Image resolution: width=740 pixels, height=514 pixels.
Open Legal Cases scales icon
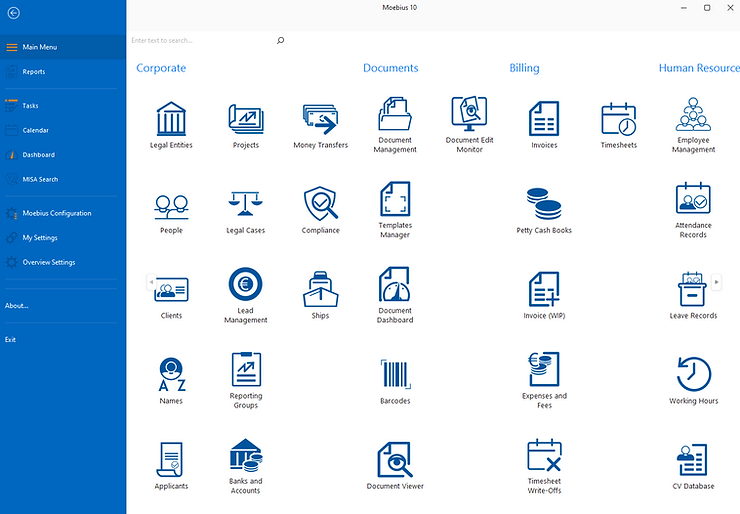245,211
